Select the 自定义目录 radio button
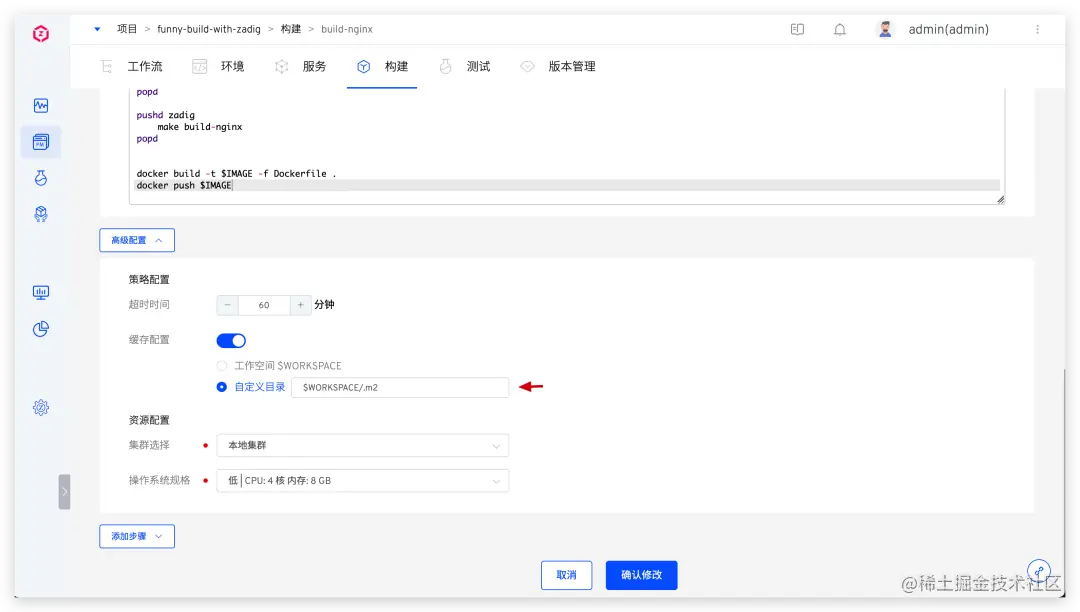Screen dimensions: 1080x612 [221, 387]
